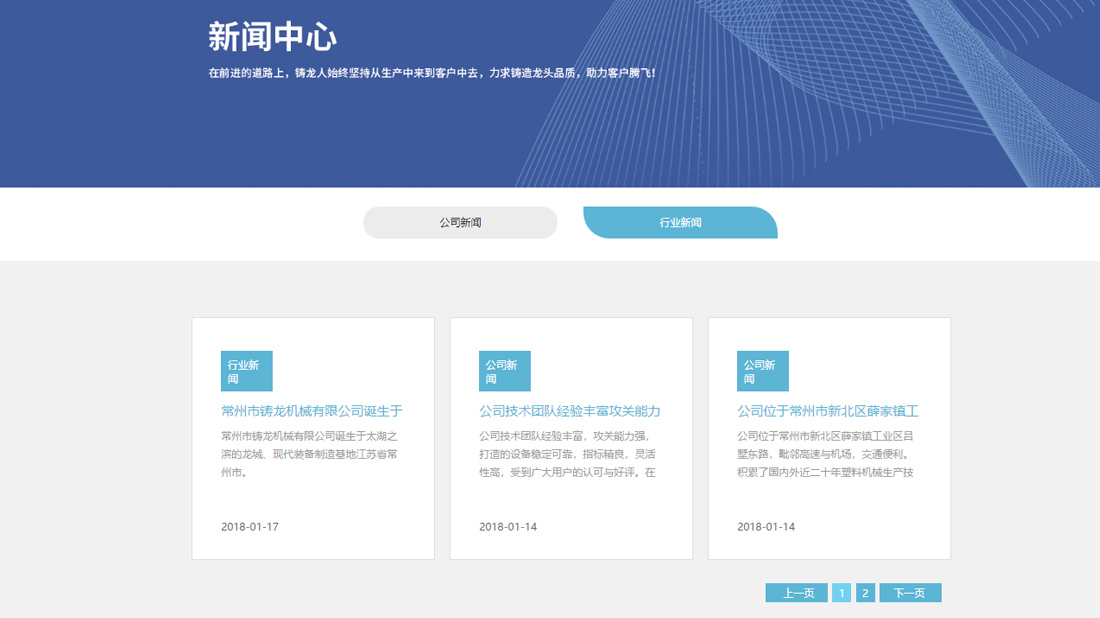Click the 公司新闻 badge on the right card

click(x=762, y=370)
